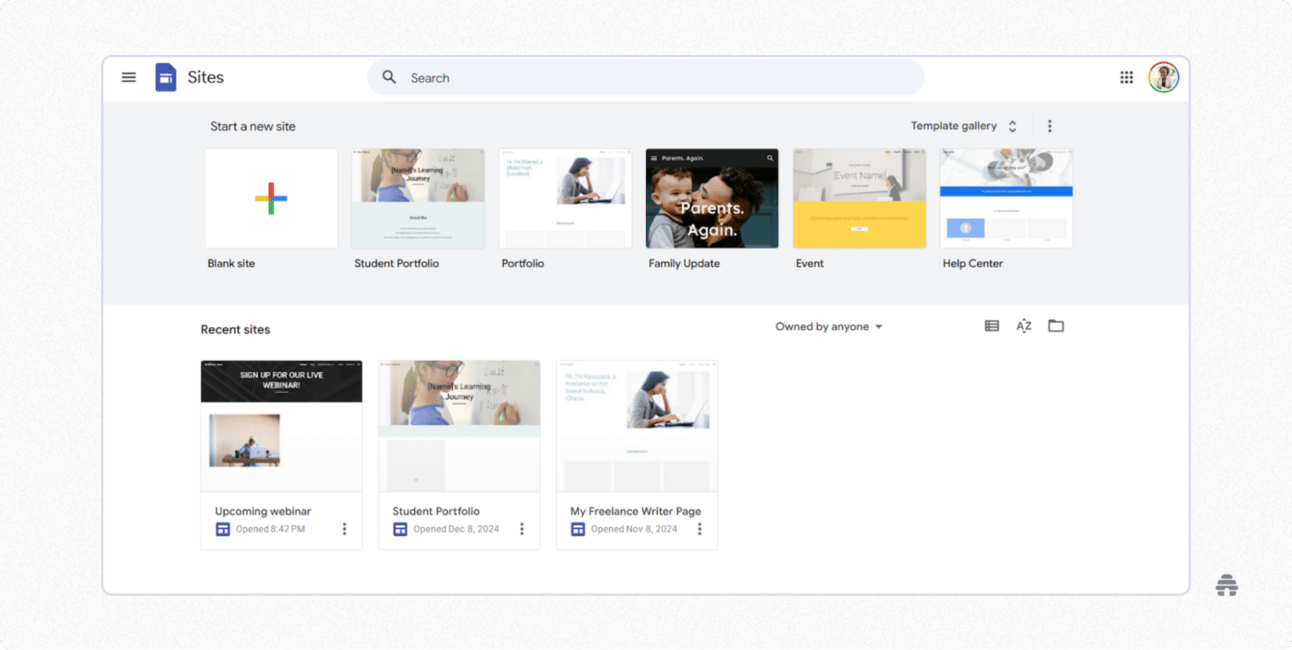Viewport: 1292px width, 650px height.
Task: Sort recent sites alphabetically
Action: 1023,325
